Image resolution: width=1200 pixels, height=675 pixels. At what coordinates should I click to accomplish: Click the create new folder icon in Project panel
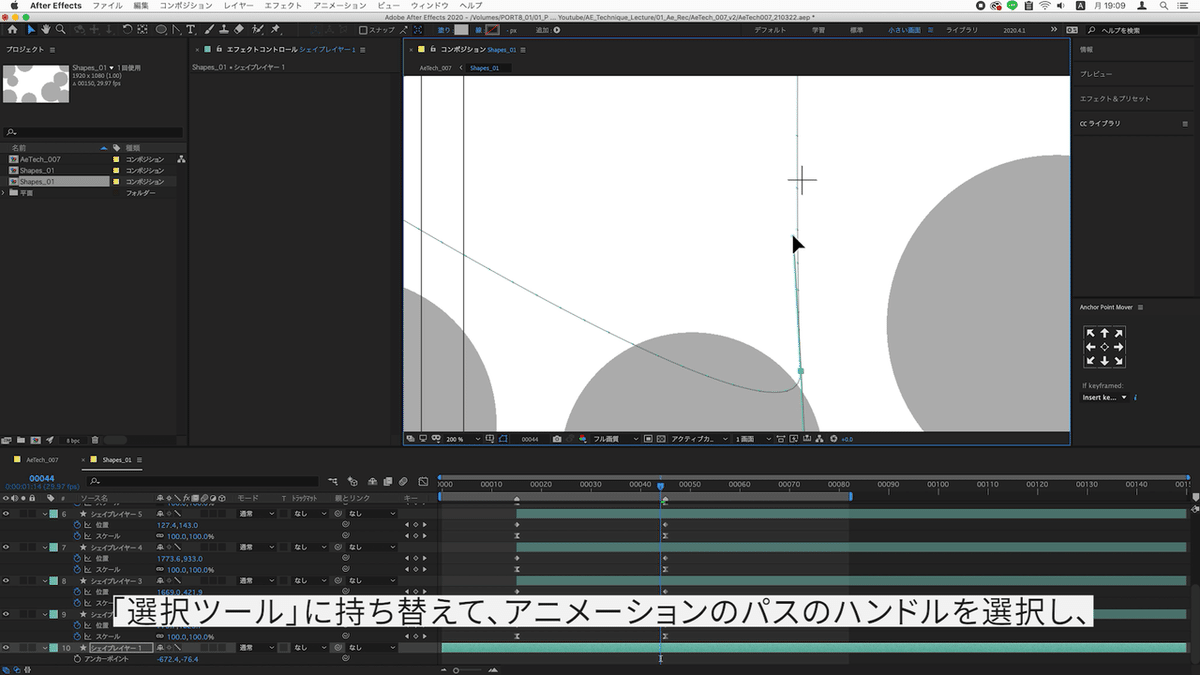(20, 439)
